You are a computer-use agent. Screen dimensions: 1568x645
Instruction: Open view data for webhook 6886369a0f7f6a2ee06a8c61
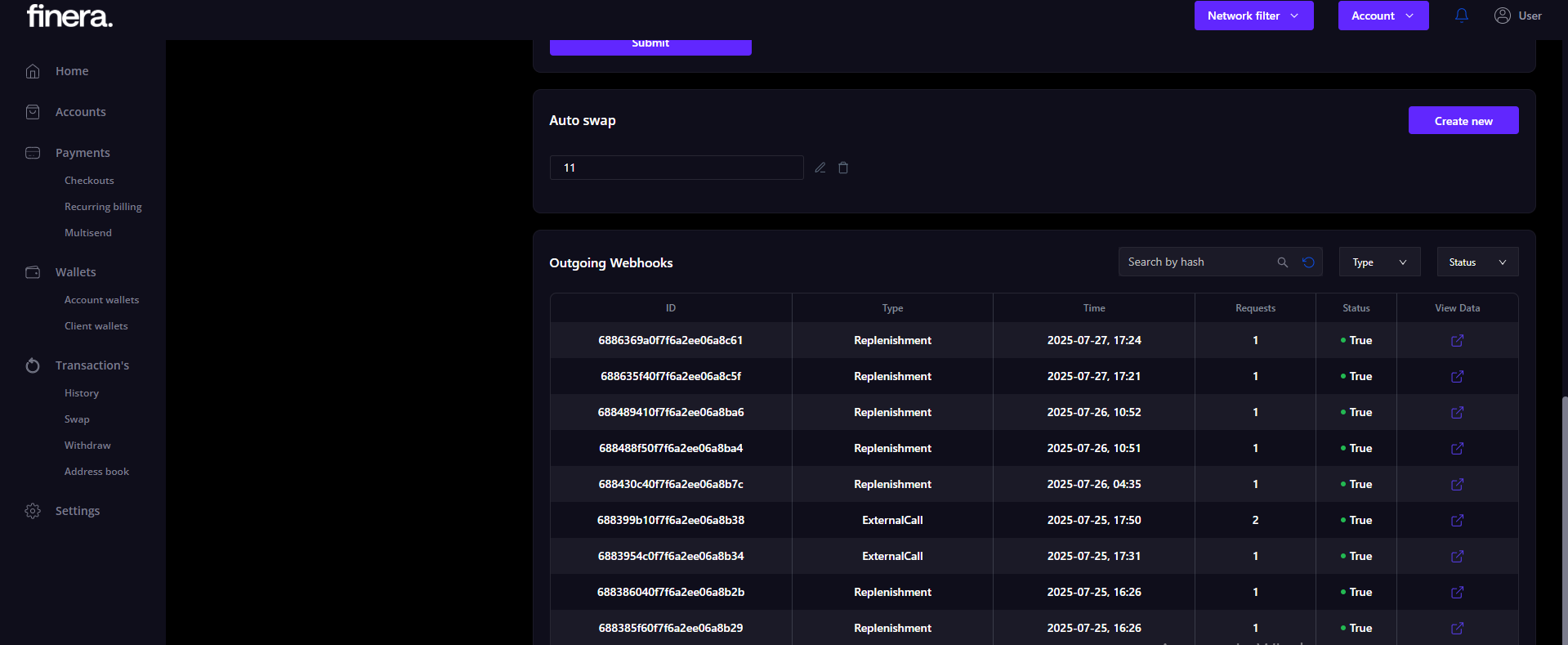pos(1457,341)
